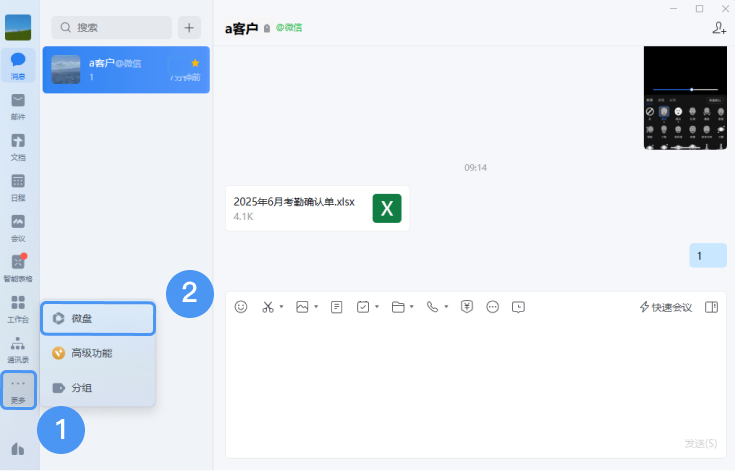
Task: Select 分组 in the popup menu
Action: pos(98,388)
